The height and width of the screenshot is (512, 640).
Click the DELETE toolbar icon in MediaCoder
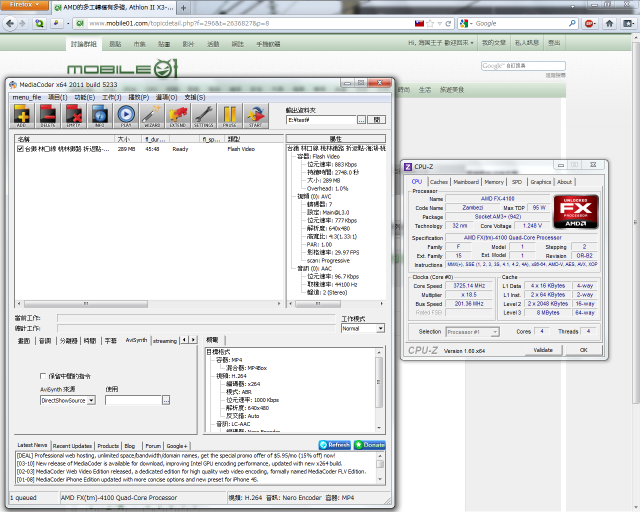[48, 116]
